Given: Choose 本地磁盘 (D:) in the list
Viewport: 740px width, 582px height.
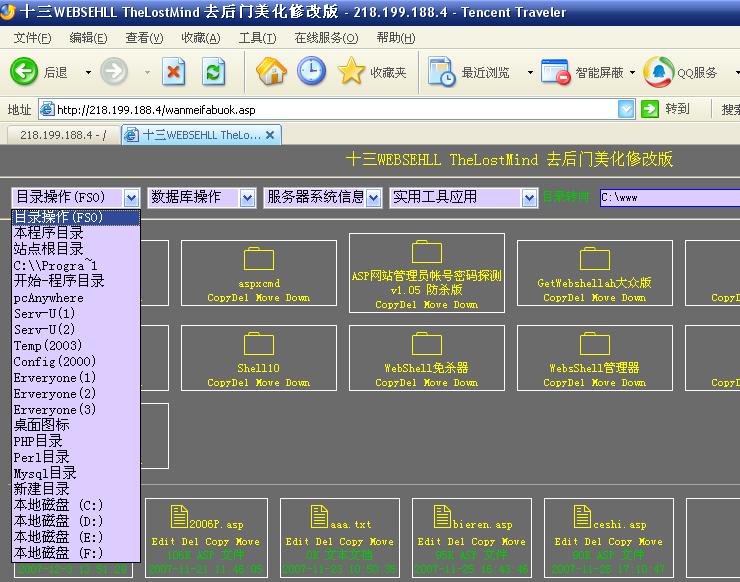Looking at the screenshot, I should (x=76, y=521).
